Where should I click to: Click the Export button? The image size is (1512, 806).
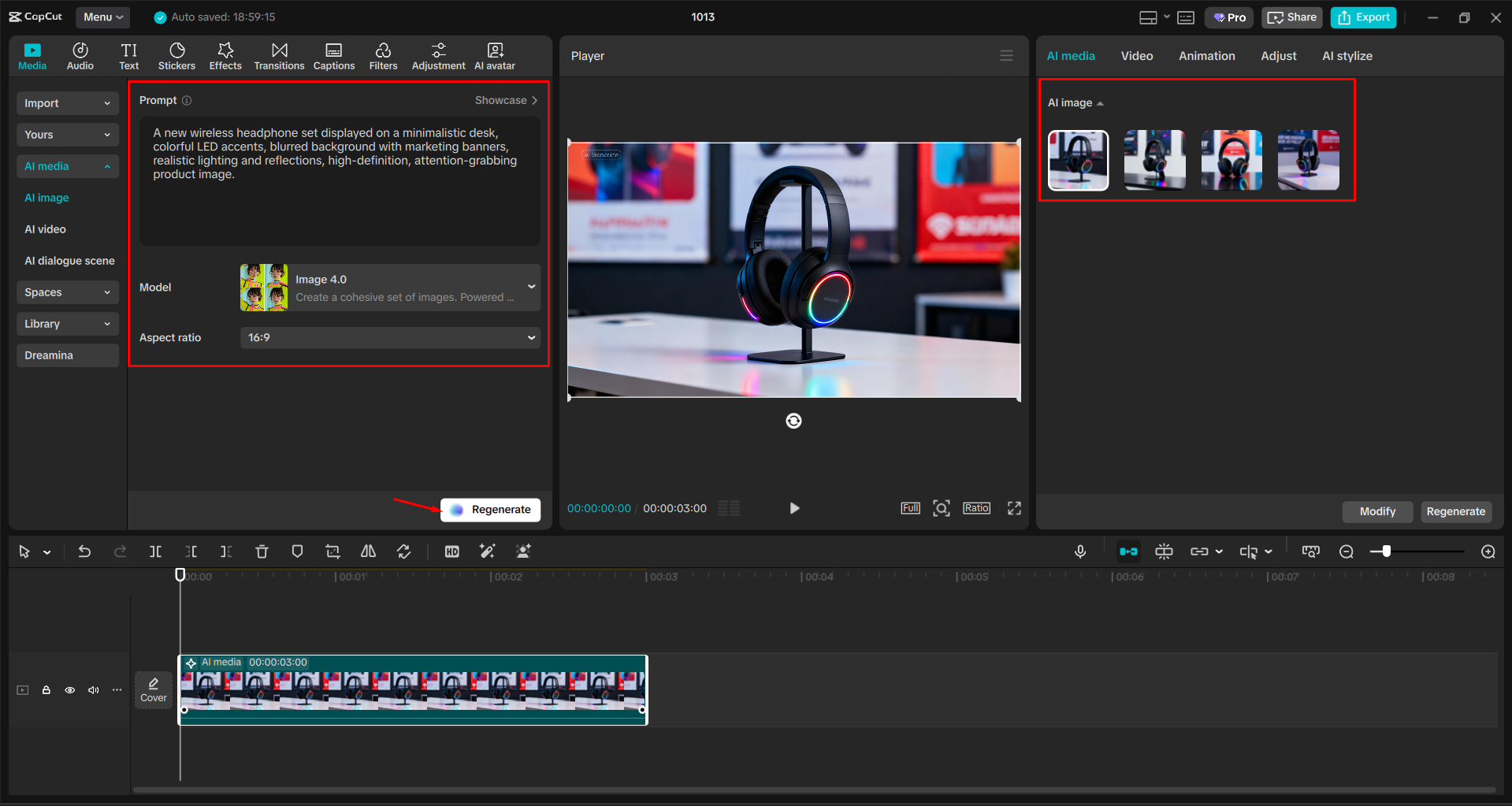(x=1363, y=17)
